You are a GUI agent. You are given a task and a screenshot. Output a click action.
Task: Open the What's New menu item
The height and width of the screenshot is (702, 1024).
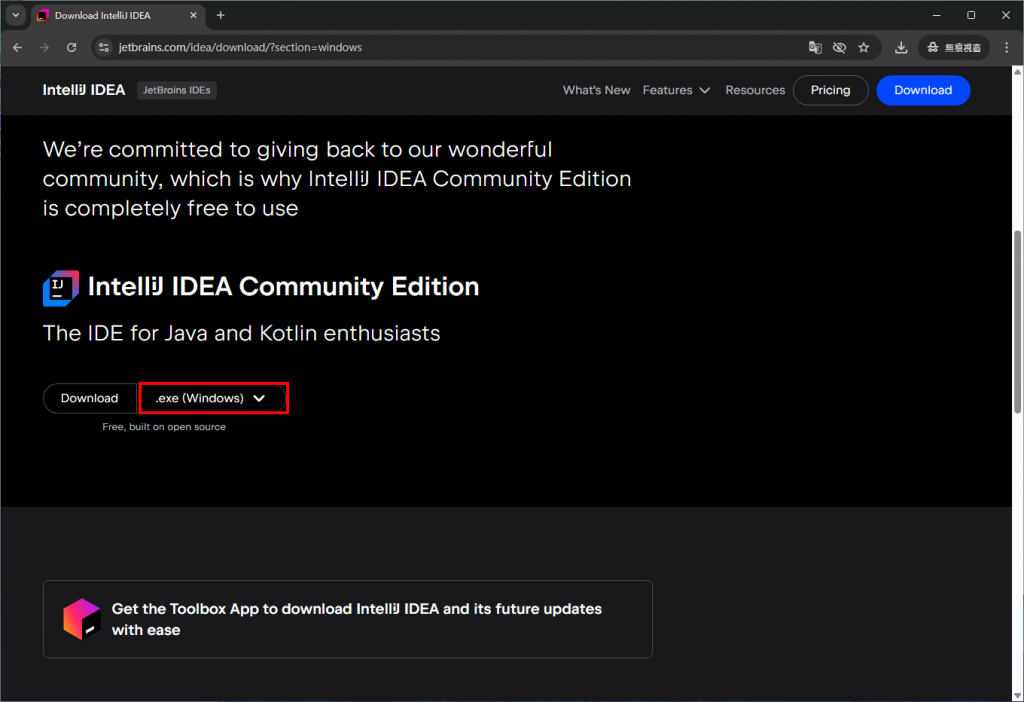(x=596, y=90)
